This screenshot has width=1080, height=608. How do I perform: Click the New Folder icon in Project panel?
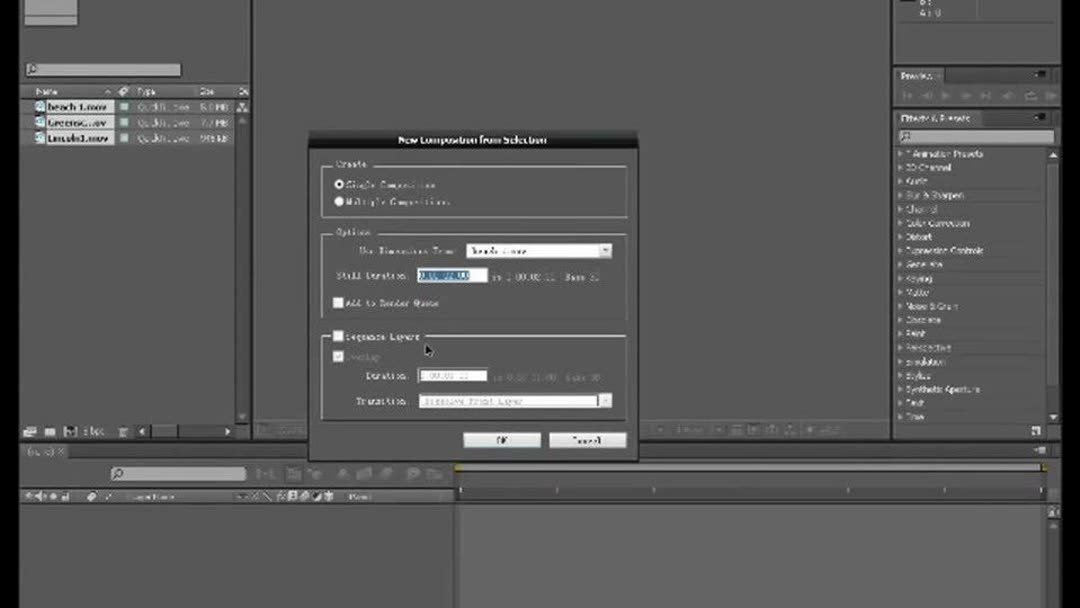[x=50, y=430]
